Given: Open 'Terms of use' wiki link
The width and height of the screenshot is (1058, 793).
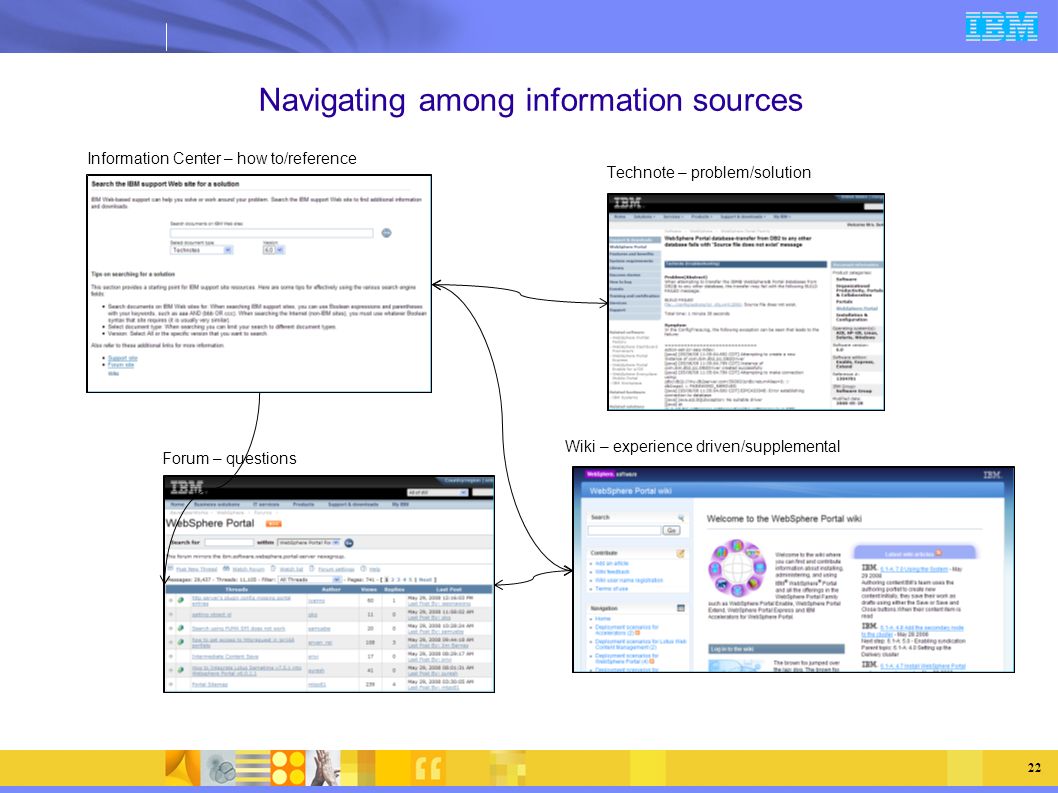Looking at the screenshot, I should [611, 589].
